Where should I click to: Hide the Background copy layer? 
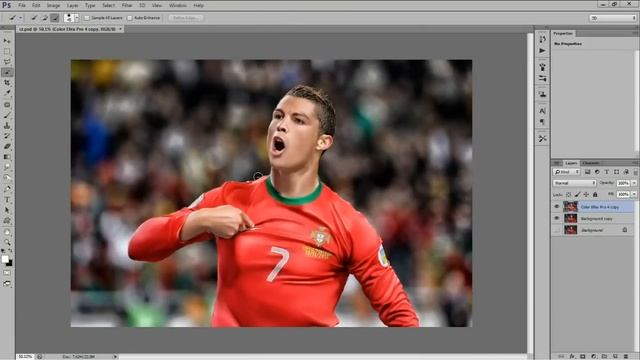(x=556, y=218)
